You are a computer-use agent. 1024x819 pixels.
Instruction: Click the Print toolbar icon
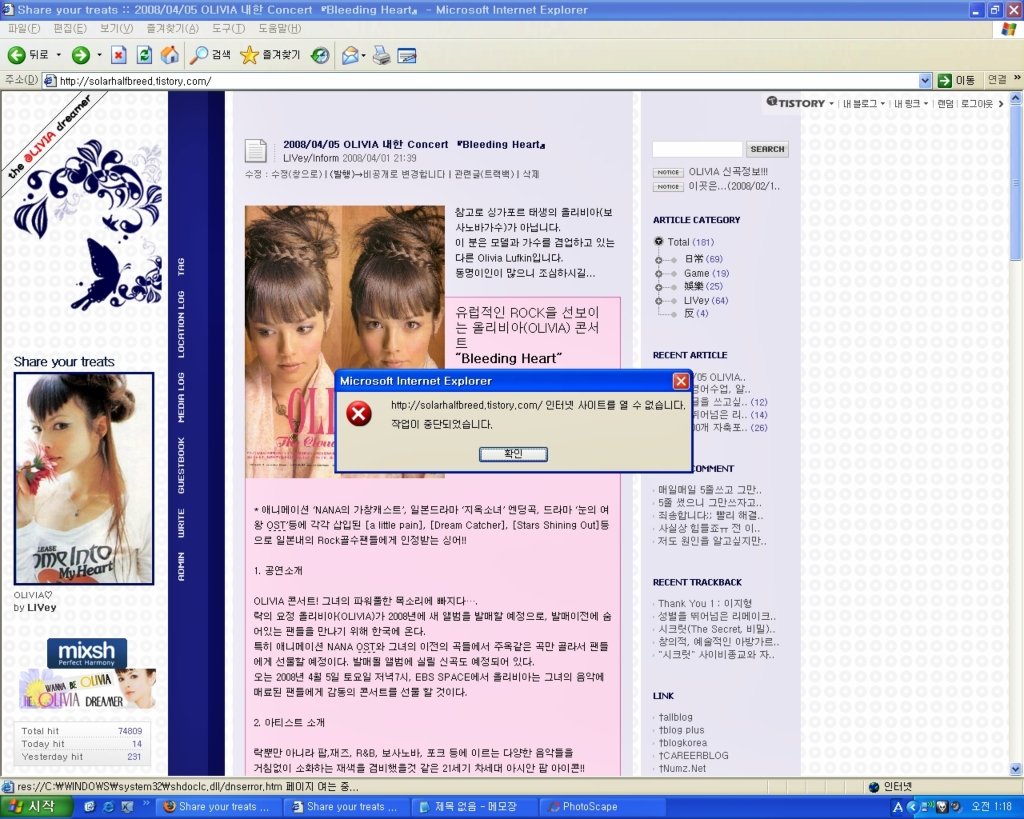pos(381,56)
